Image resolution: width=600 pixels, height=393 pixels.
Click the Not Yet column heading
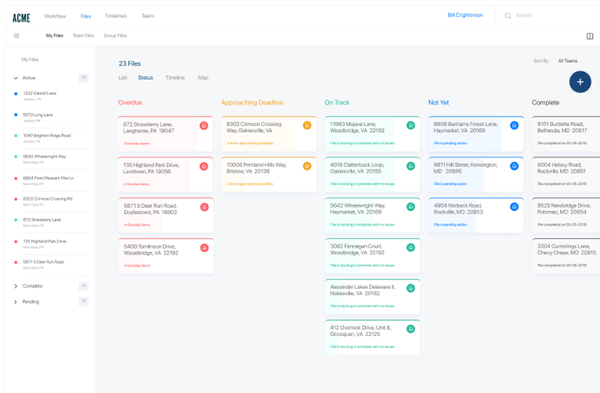(439, 103)
